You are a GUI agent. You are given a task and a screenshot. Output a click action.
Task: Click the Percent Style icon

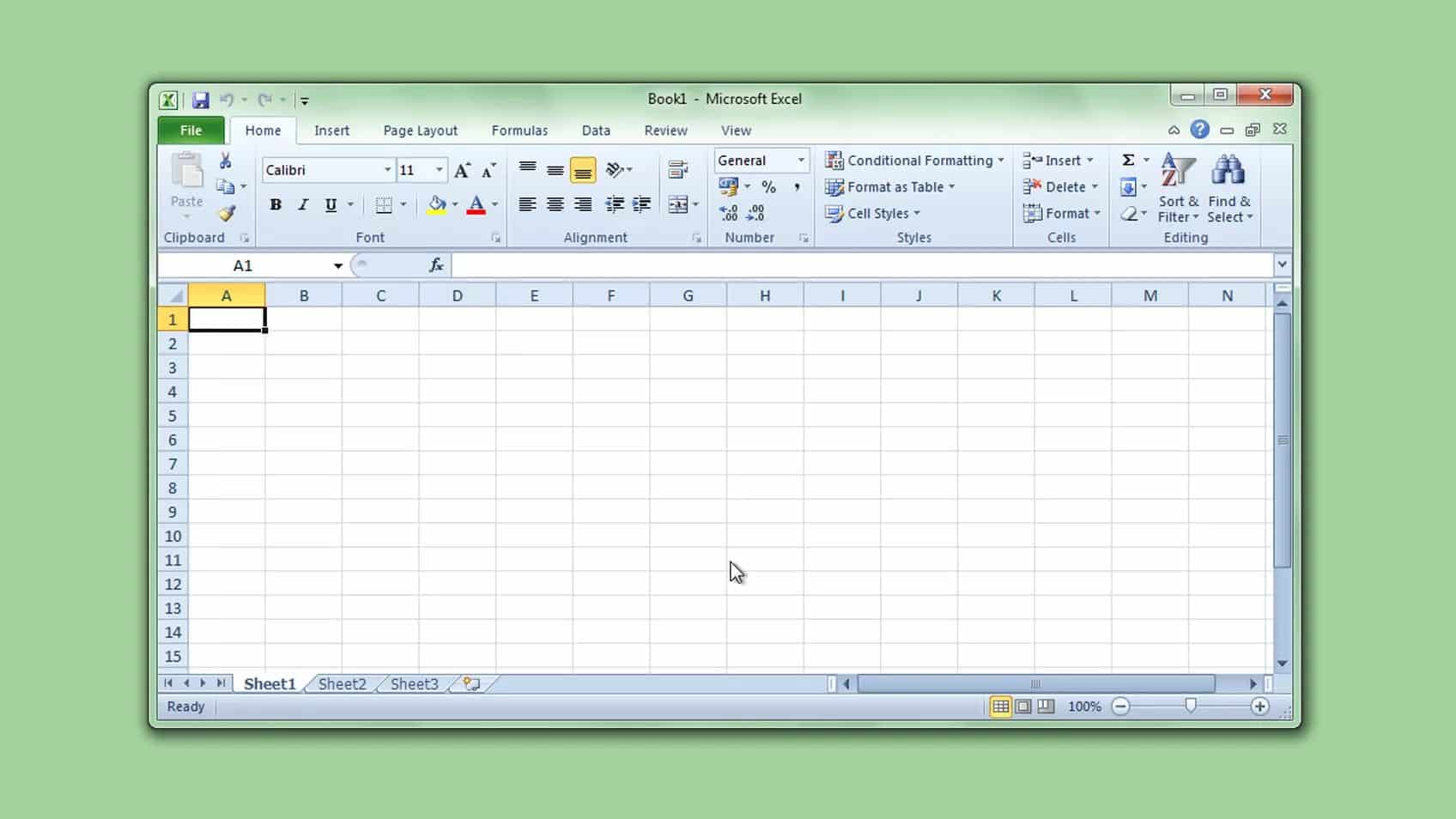769,186
